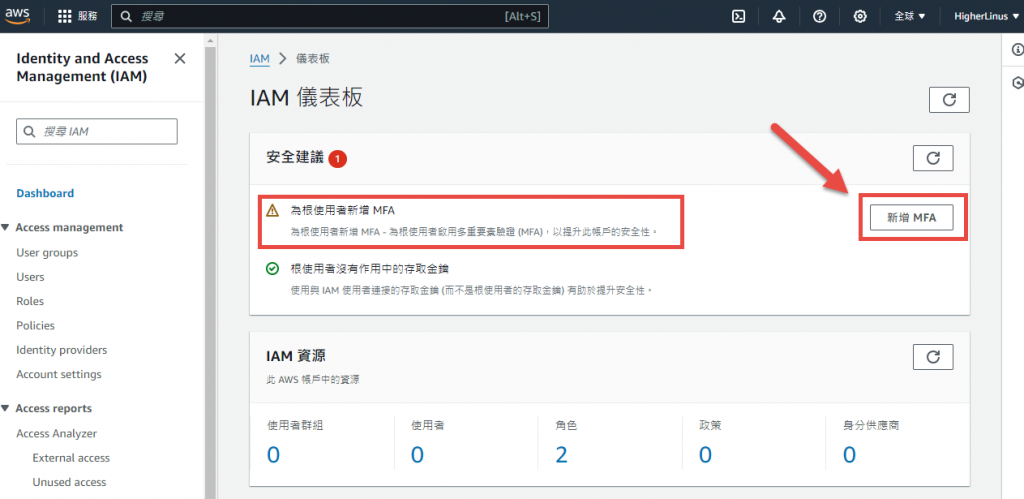Viewport: 1024px width, 499px height.
Task: Open the CloudShell terminal icon
Action: (739, 16)
